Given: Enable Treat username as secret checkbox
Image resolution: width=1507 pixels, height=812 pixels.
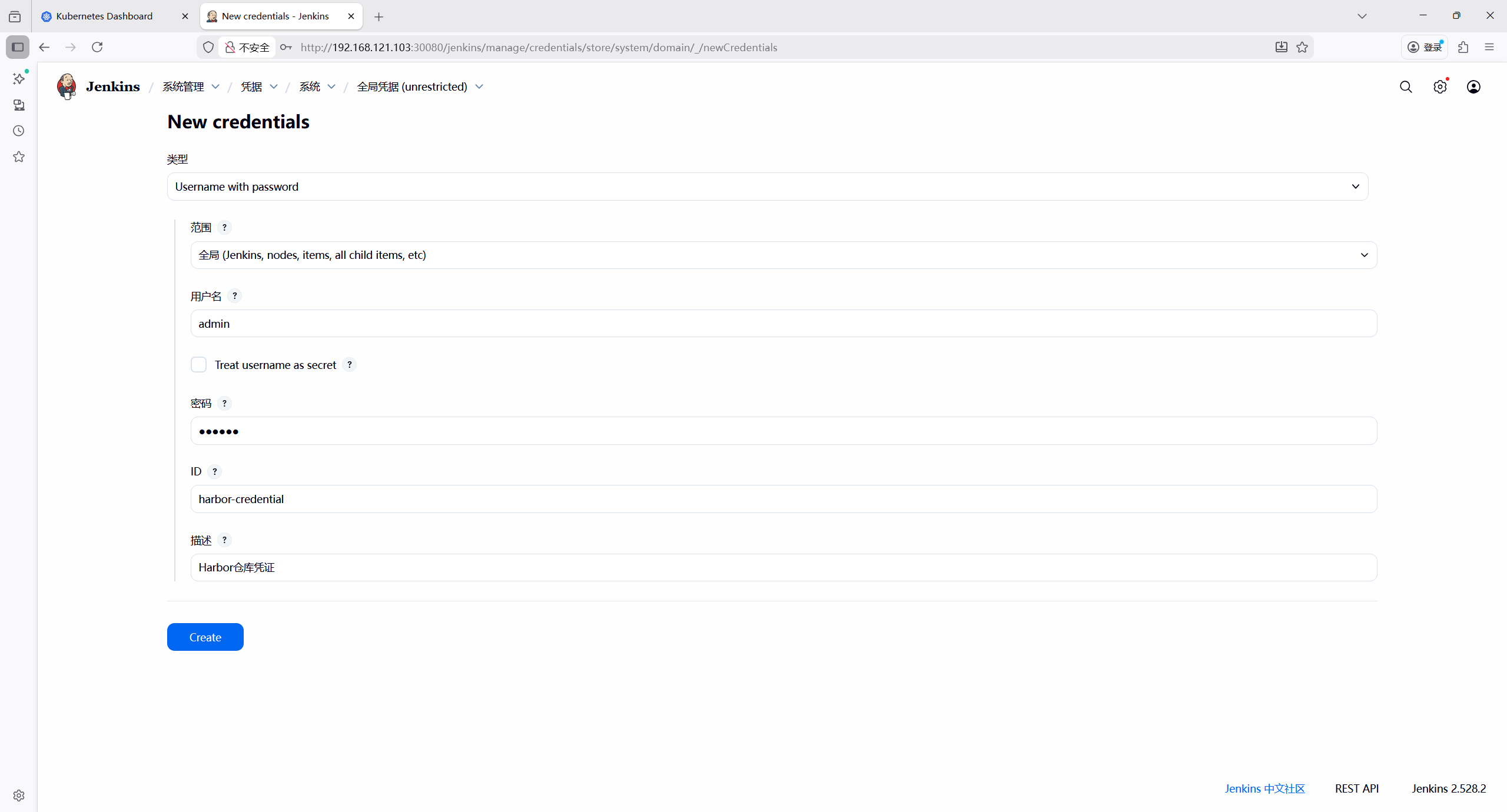Looking at the screenshot, I should (x=199, y=365).
